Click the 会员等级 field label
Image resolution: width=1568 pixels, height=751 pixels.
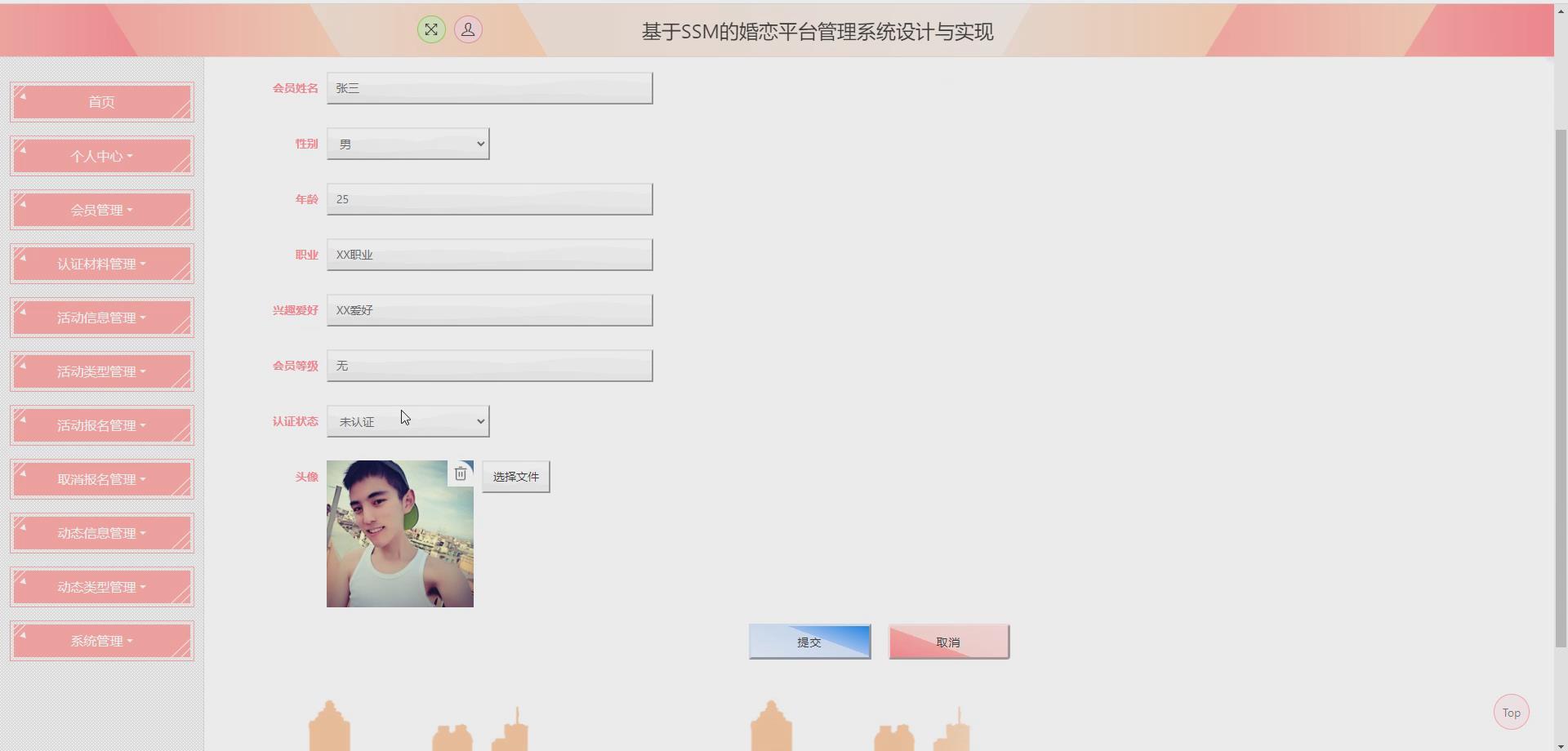[x=296, y=366]
